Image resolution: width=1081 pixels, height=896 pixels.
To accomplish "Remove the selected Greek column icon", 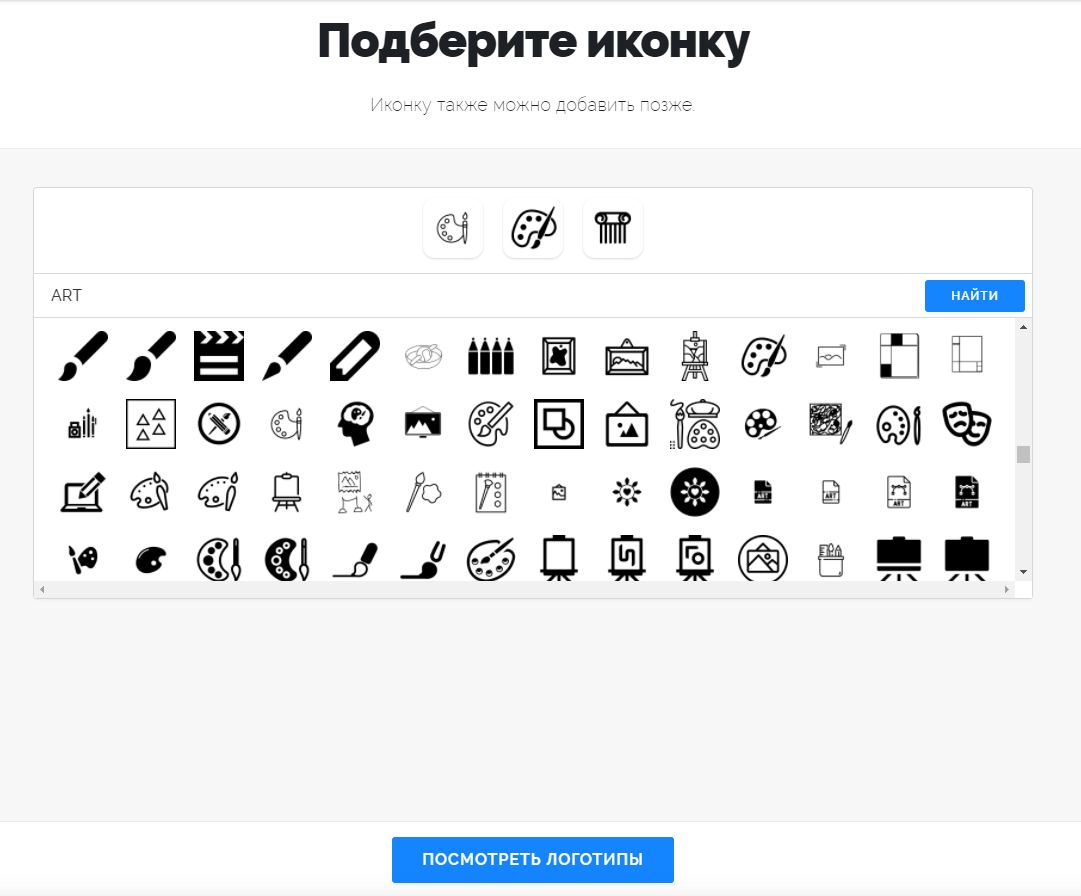I will coord(613,228).
